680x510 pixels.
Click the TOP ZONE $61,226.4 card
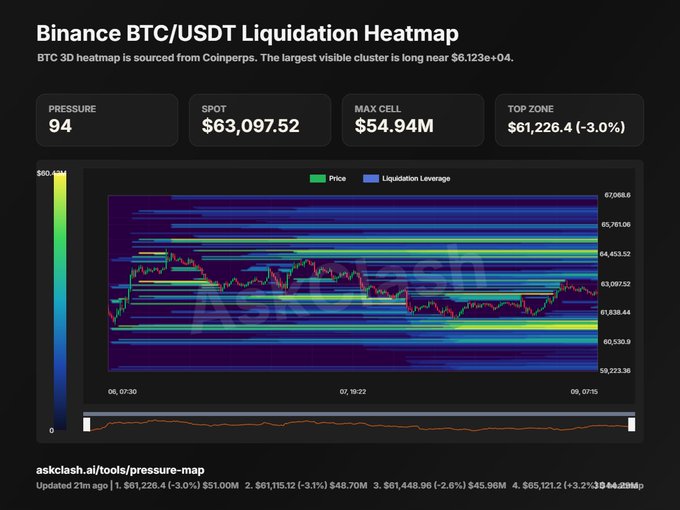pos(569,120)
